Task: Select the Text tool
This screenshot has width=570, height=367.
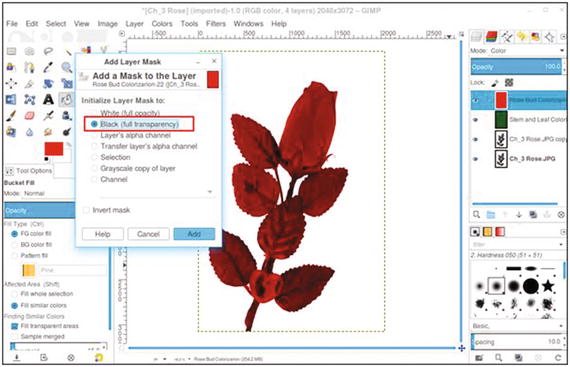Action: point(48,100)
